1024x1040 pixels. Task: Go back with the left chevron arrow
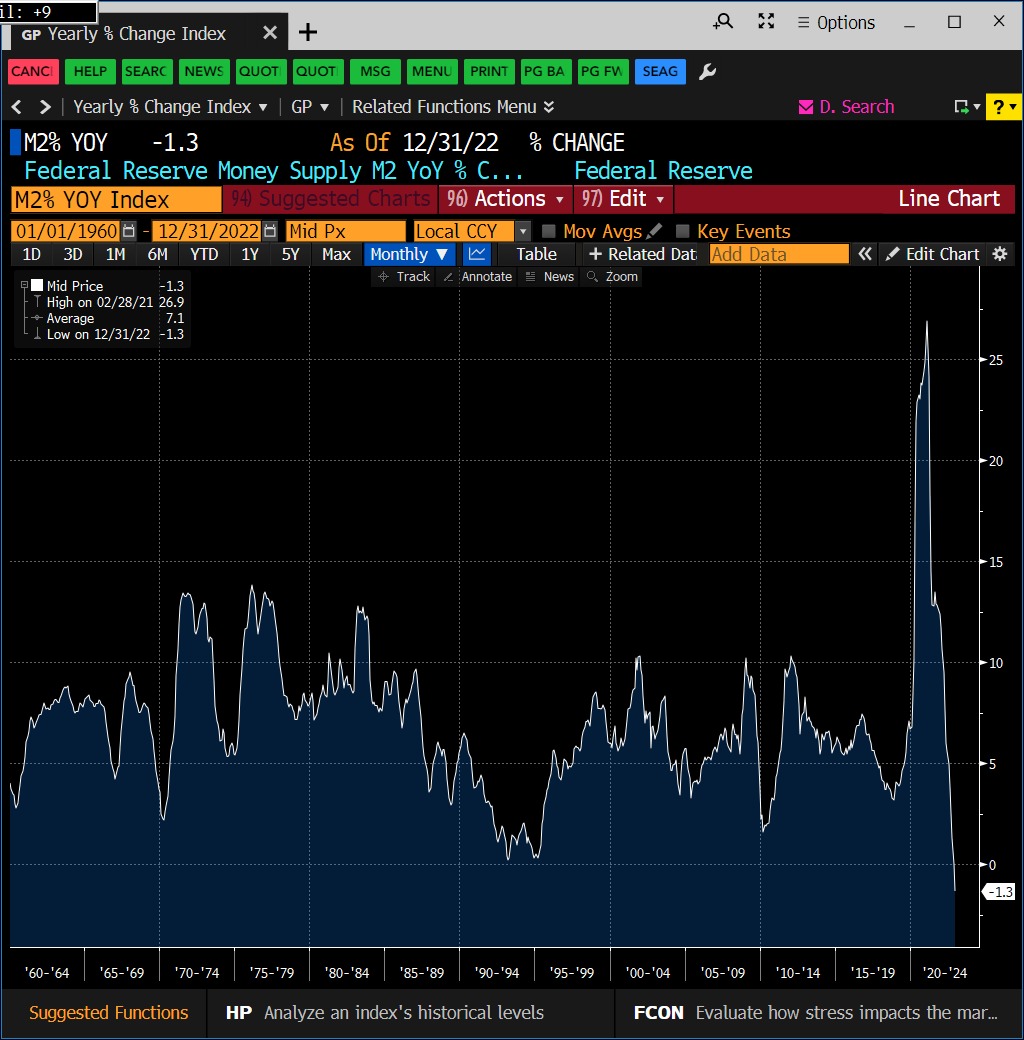[x=17, y=107]
